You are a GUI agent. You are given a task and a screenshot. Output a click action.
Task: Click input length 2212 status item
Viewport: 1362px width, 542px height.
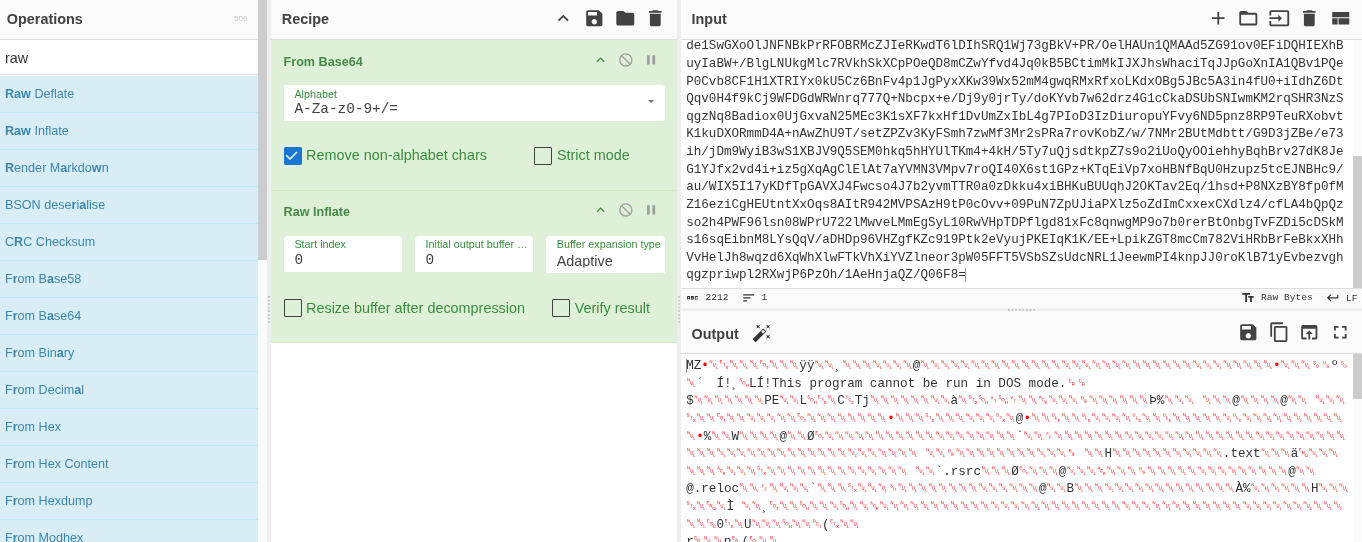(708, 298)
